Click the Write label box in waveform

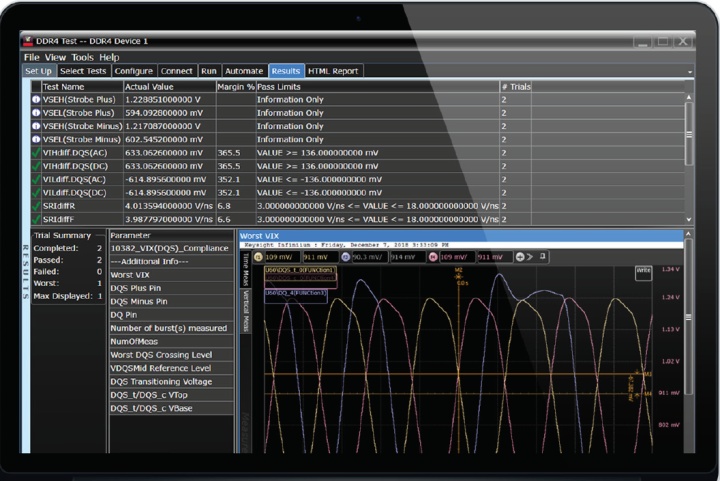click(643, 272)
